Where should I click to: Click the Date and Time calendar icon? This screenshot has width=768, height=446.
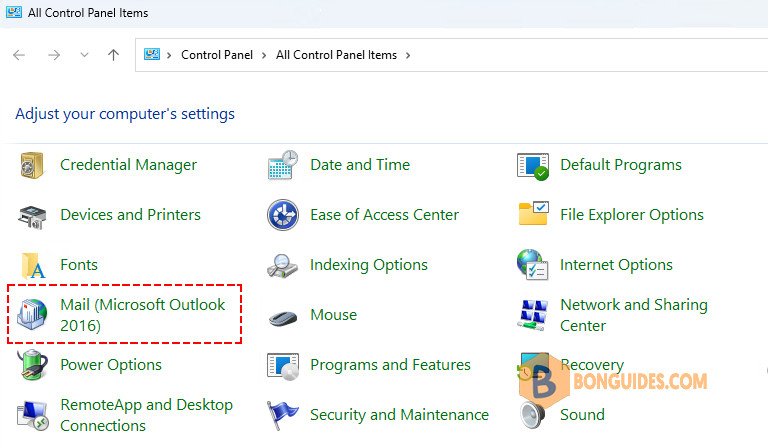[283, 165]
